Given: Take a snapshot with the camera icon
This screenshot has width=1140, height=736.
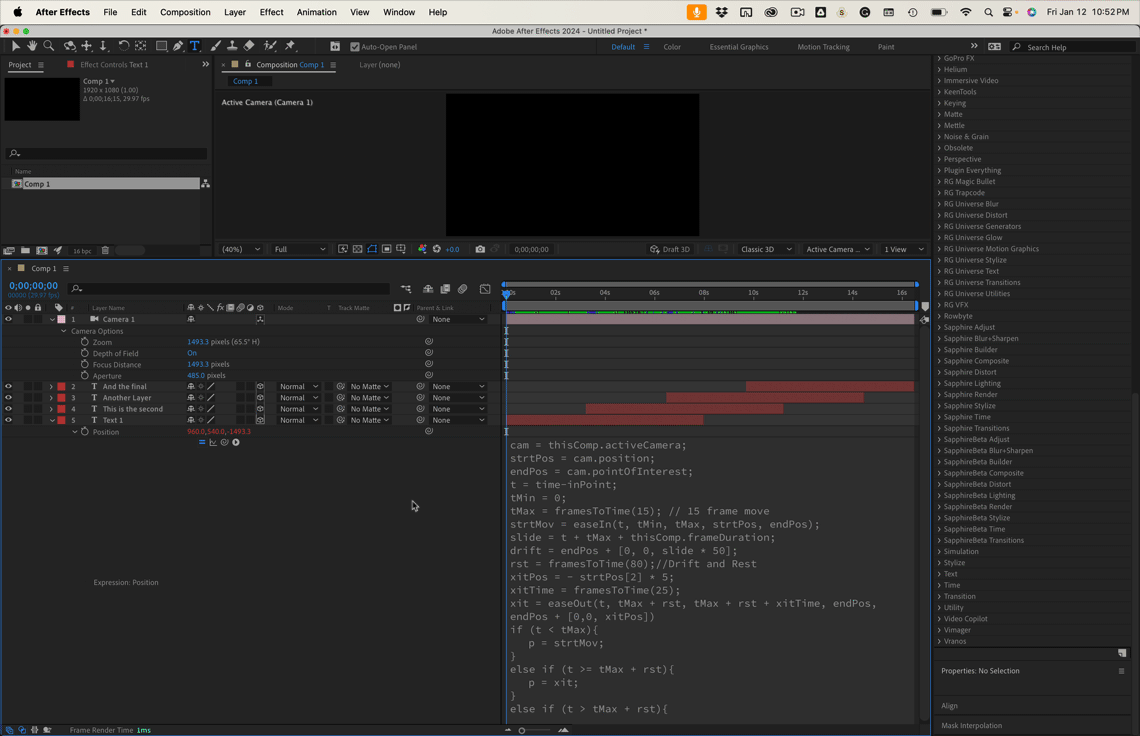Looking at the screenshot, I should [480, 249].
